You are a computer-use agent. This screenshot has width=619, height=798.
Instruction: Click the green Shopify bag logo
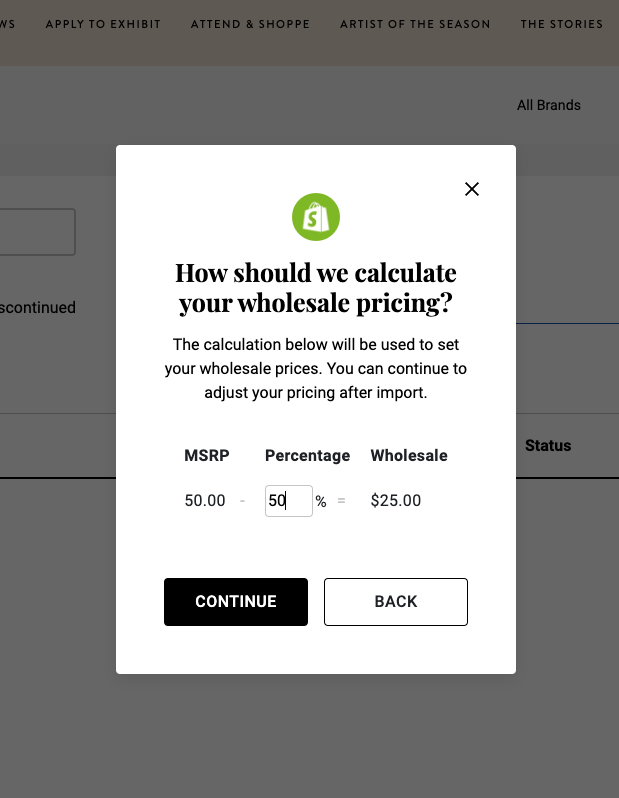pyautogui.click(x=316, y=217)
